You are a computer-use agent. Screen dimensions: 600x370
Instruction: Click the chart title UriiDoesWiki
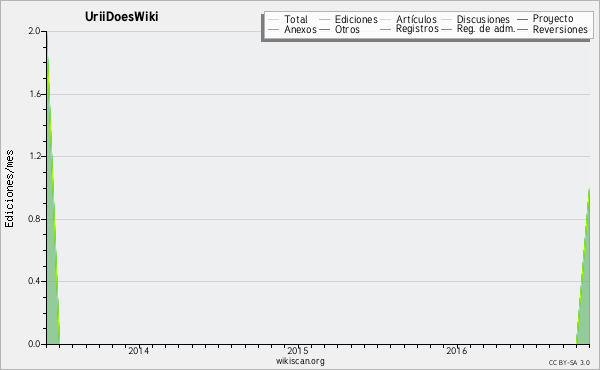[x=121, y=17]
